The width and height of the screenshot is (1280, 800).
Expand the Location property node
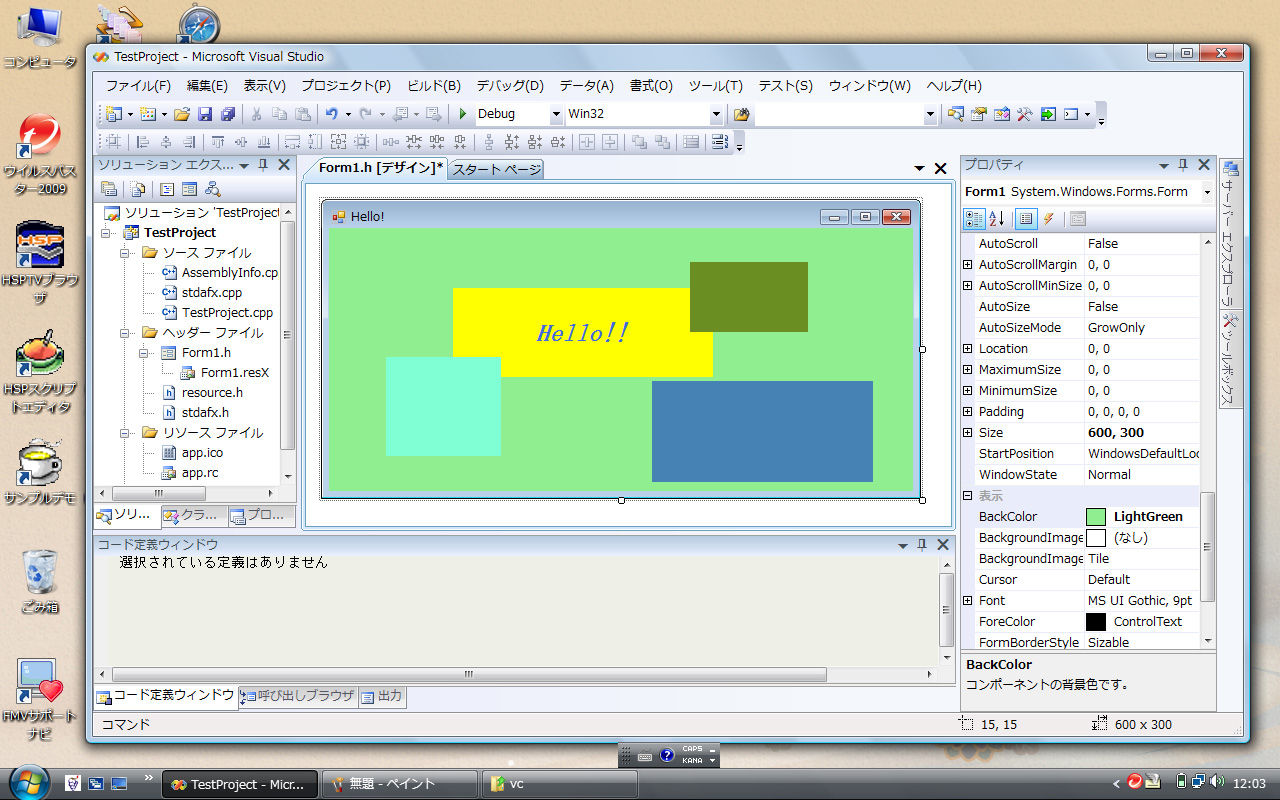[x=967, y=349]
